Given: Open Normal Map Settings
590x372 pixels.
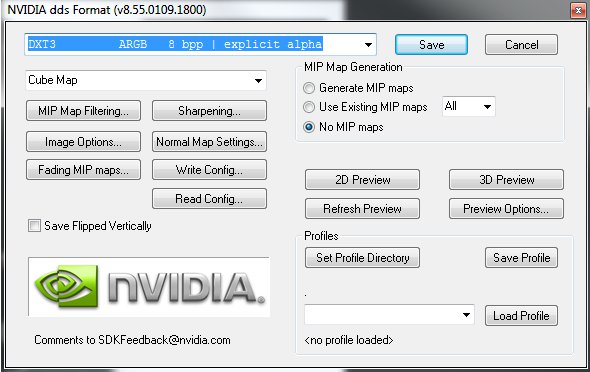Looking at the screenshot, I should click(209, 141).
